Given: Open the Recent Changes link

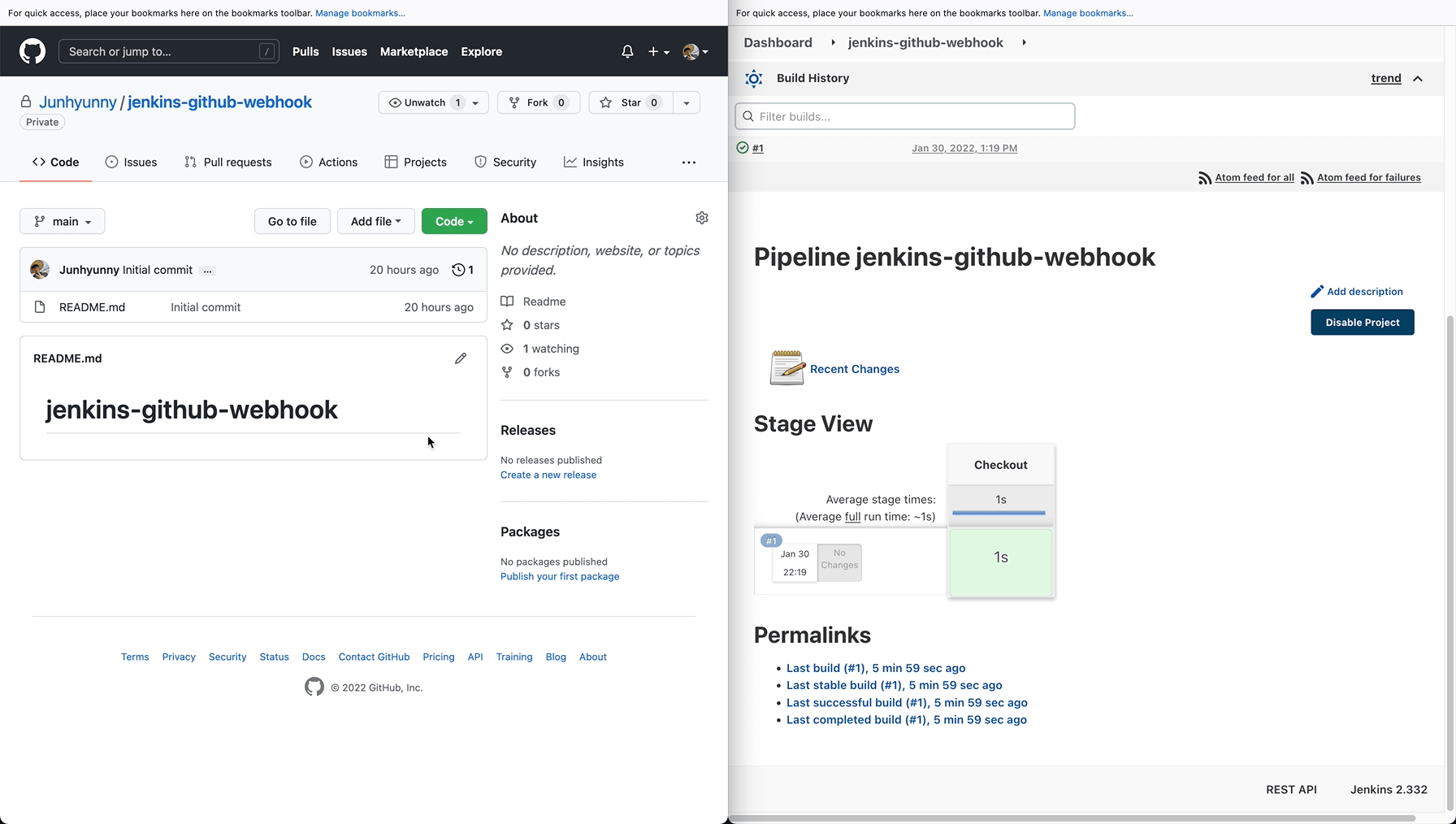Looking at the screenshot, I should 855,369.
